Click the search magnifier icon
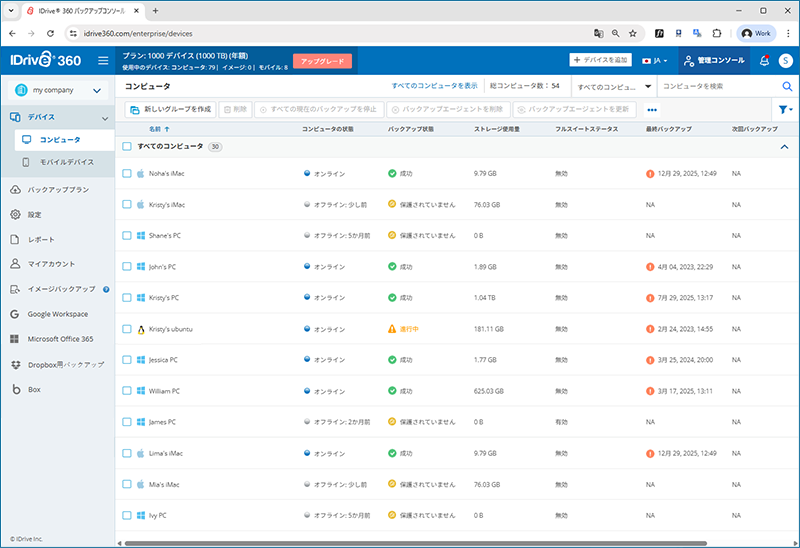800x548 pixels. (786, 86)
